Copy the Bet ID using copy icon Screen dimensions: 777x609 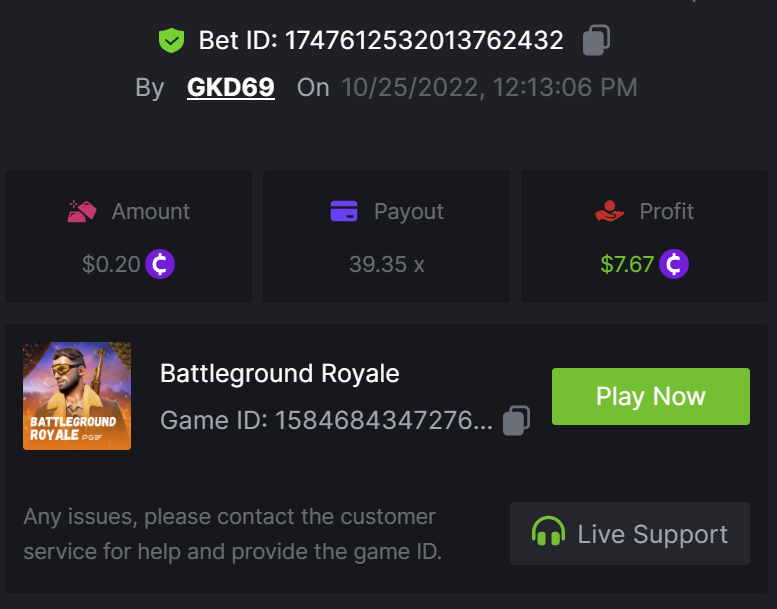pyautogui.click(x=596, y=40)
